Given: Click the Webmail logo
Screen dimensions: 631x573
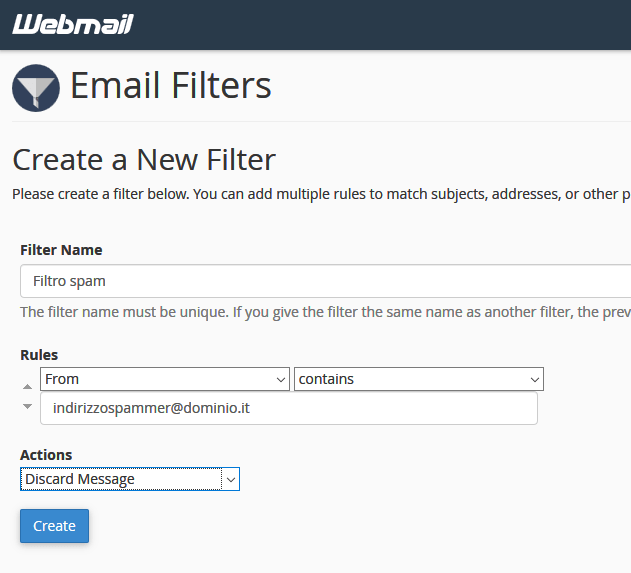Looking at the screenshot, I should [x=72, y=24].
